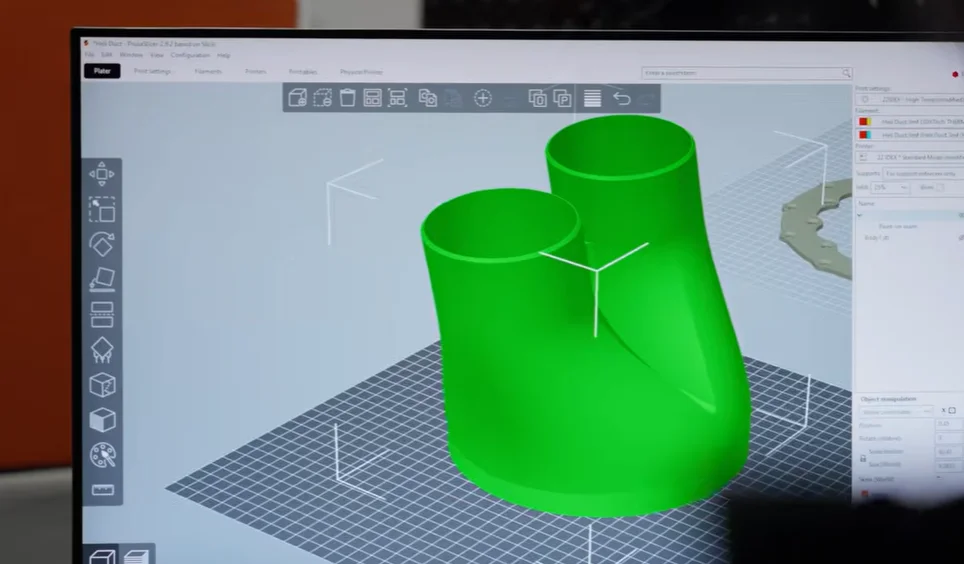Viewport: 964px width, 564px height.
Task: Click the Add instance plus icon
Action: click(x=483, y=97)
